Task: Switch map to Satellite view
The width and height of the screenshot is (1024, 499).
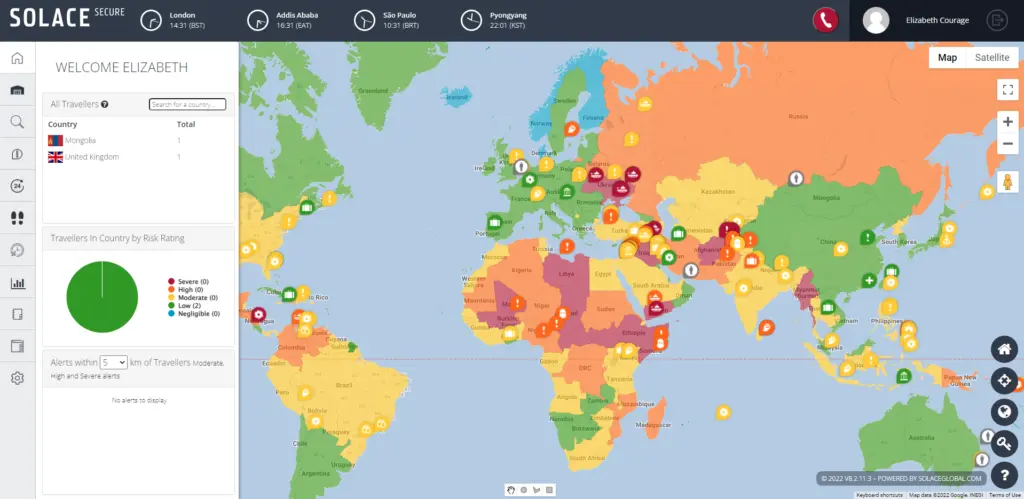Action: tap(992, 57)
